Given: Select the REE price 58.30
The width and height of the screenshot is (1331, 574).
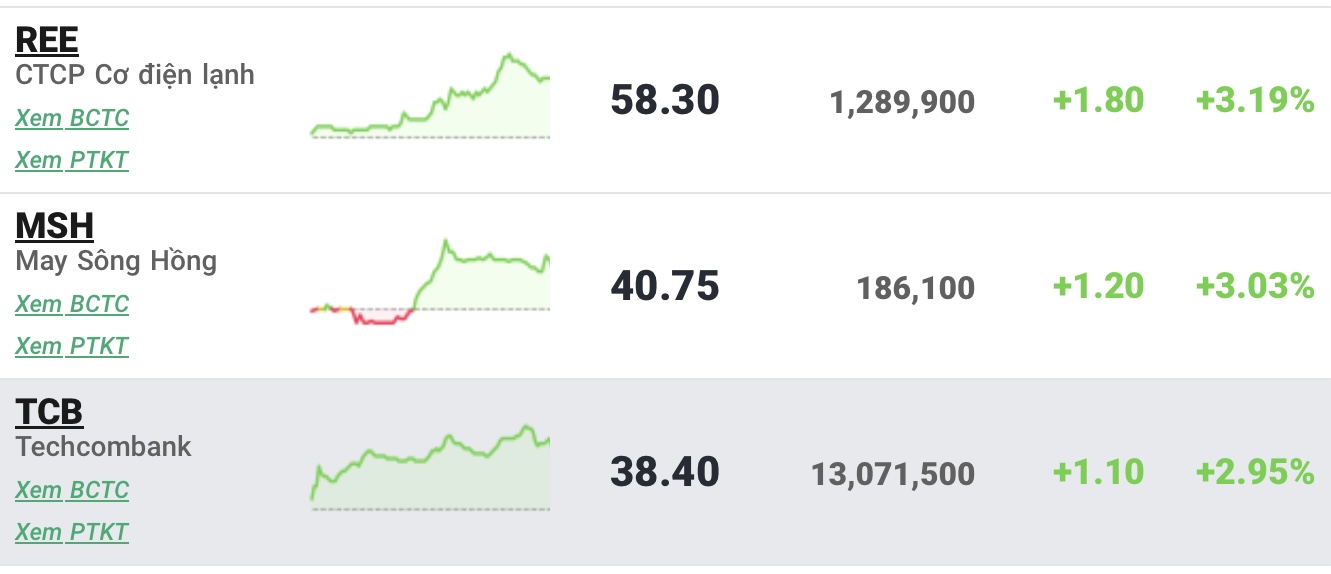Looking at the screenshot, I should coord(665,100).
